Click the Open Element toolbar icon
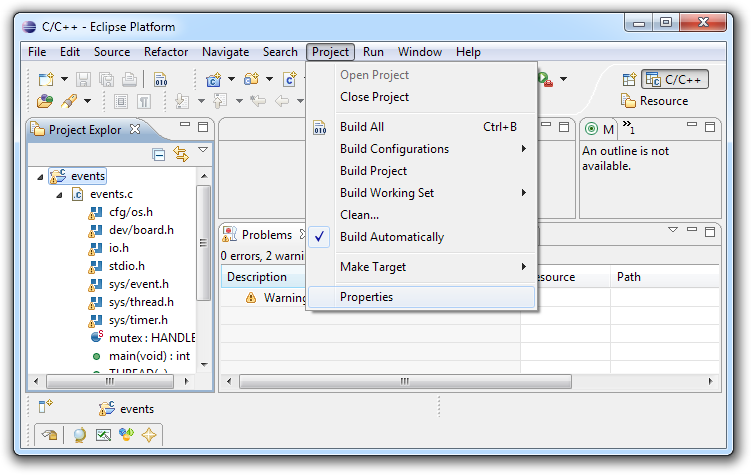This screenshot has width=752, height=475. click(x=45, y=101)
